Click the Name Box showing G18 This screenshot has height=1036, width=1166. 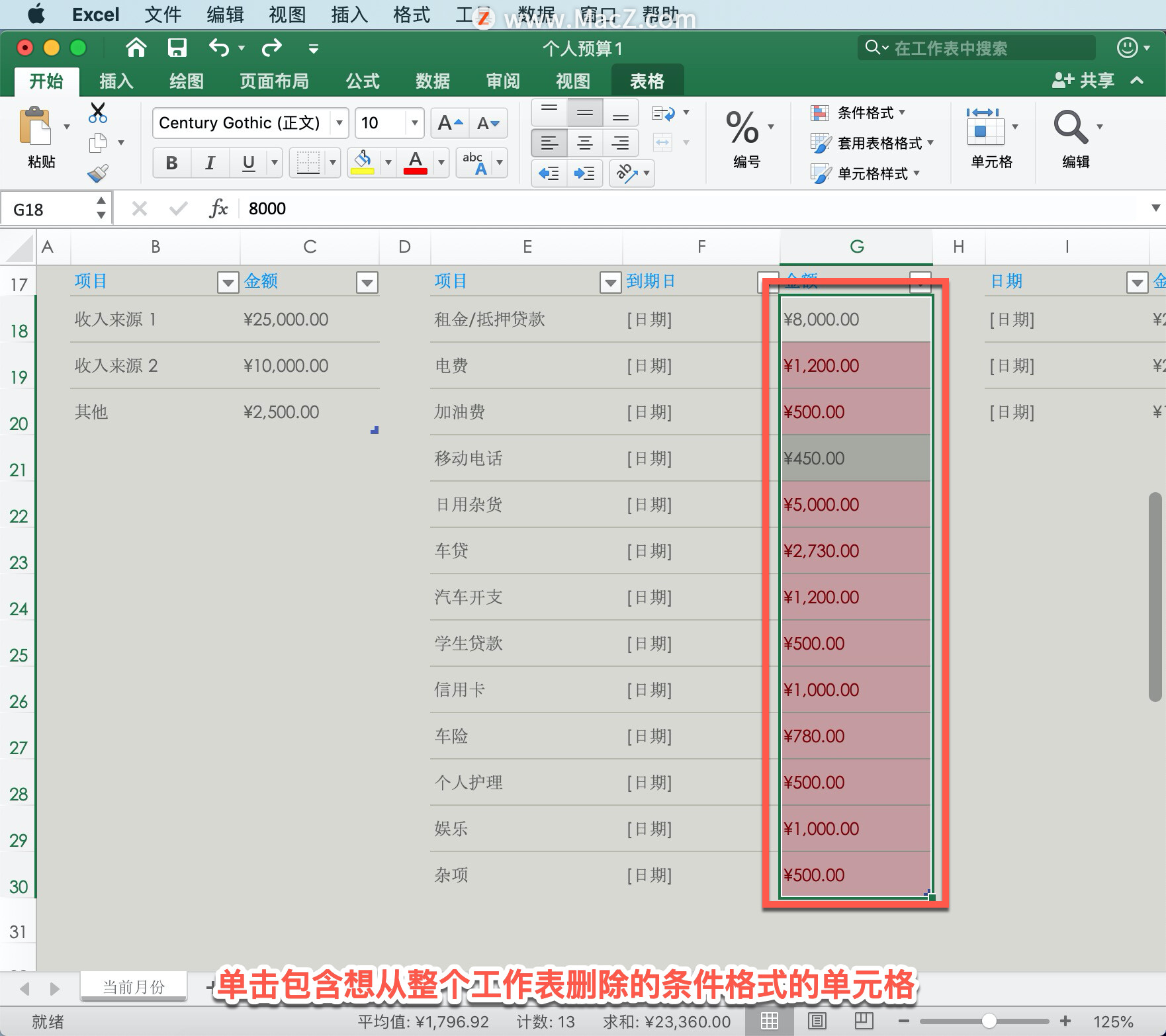click(x=56, y=209)
